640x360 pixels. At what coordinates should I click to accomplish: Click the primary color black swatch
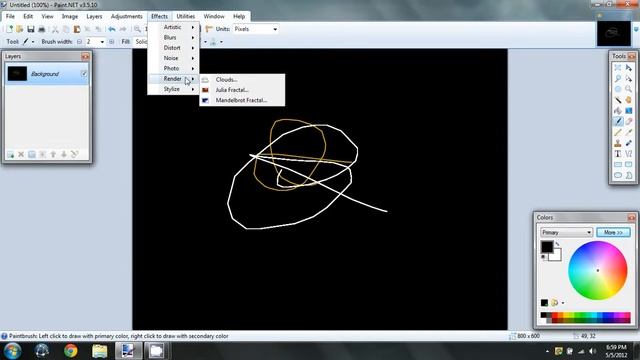click(x=547, y=247)
